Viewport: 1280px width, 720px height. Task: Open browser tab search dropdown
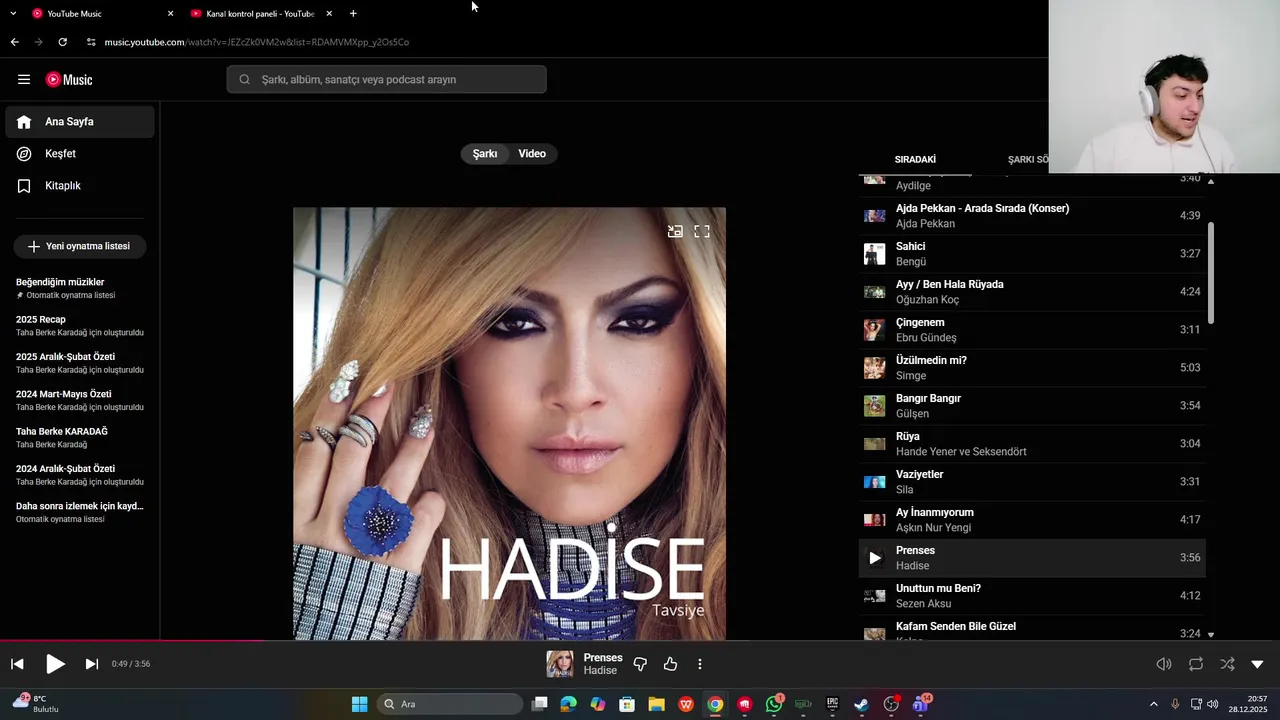(12, 14)
